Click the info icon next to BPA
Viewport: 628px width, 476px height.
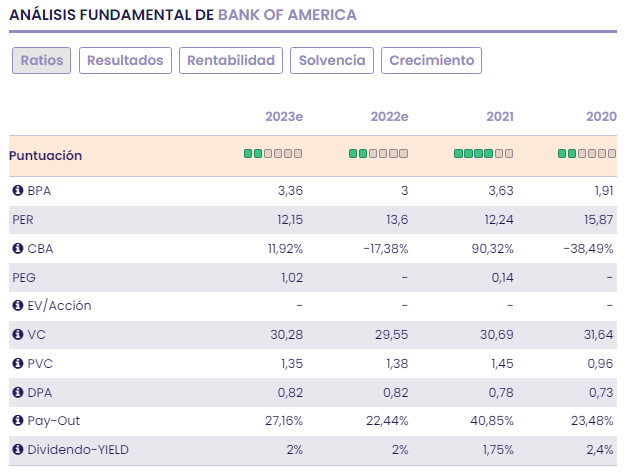(17, 190)
